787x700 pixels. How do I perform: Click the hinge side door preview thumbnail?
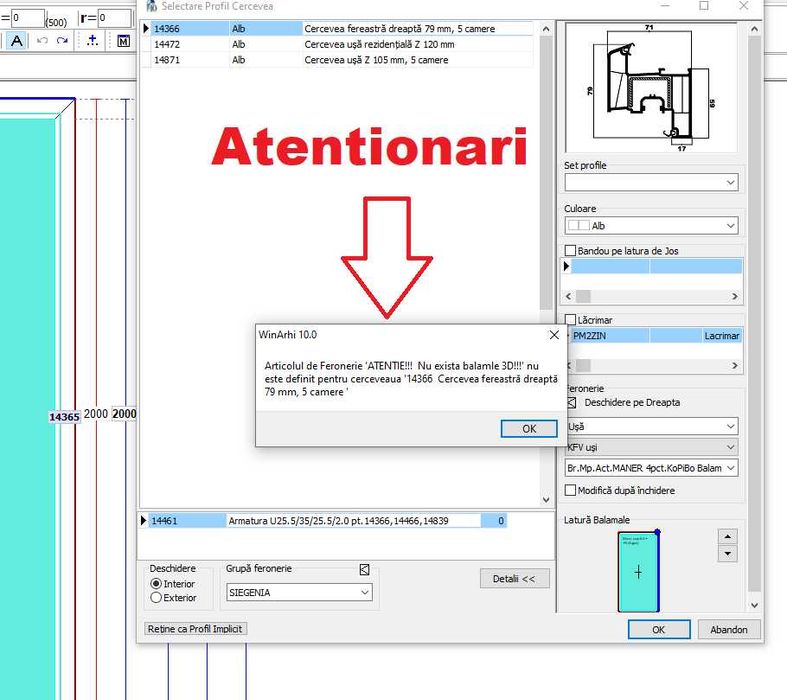click(638, 572)
